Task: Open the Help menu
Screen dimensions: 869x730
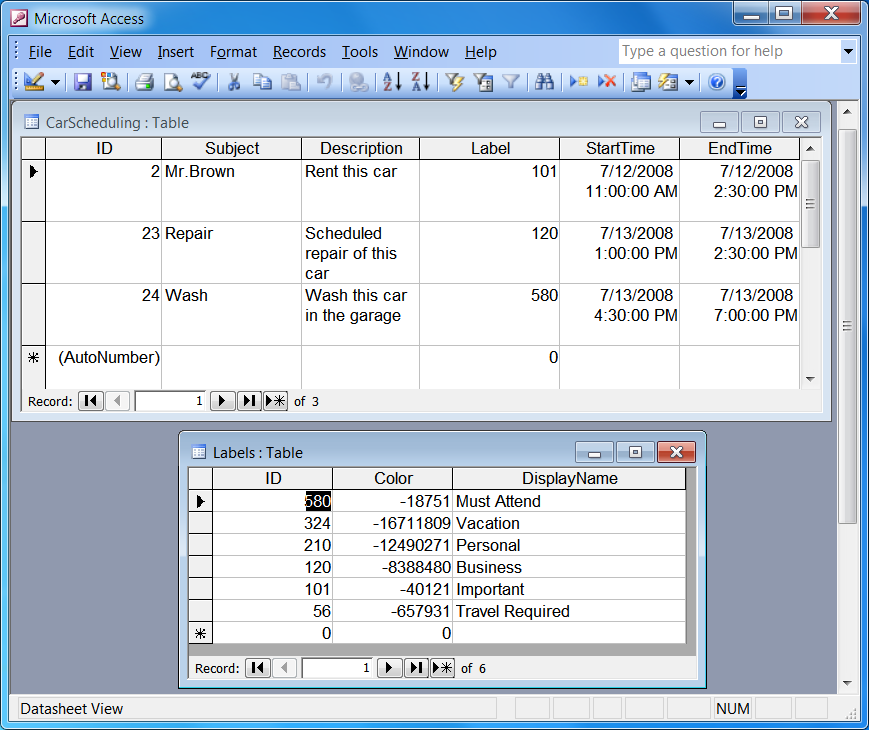Action: [480, 52]
